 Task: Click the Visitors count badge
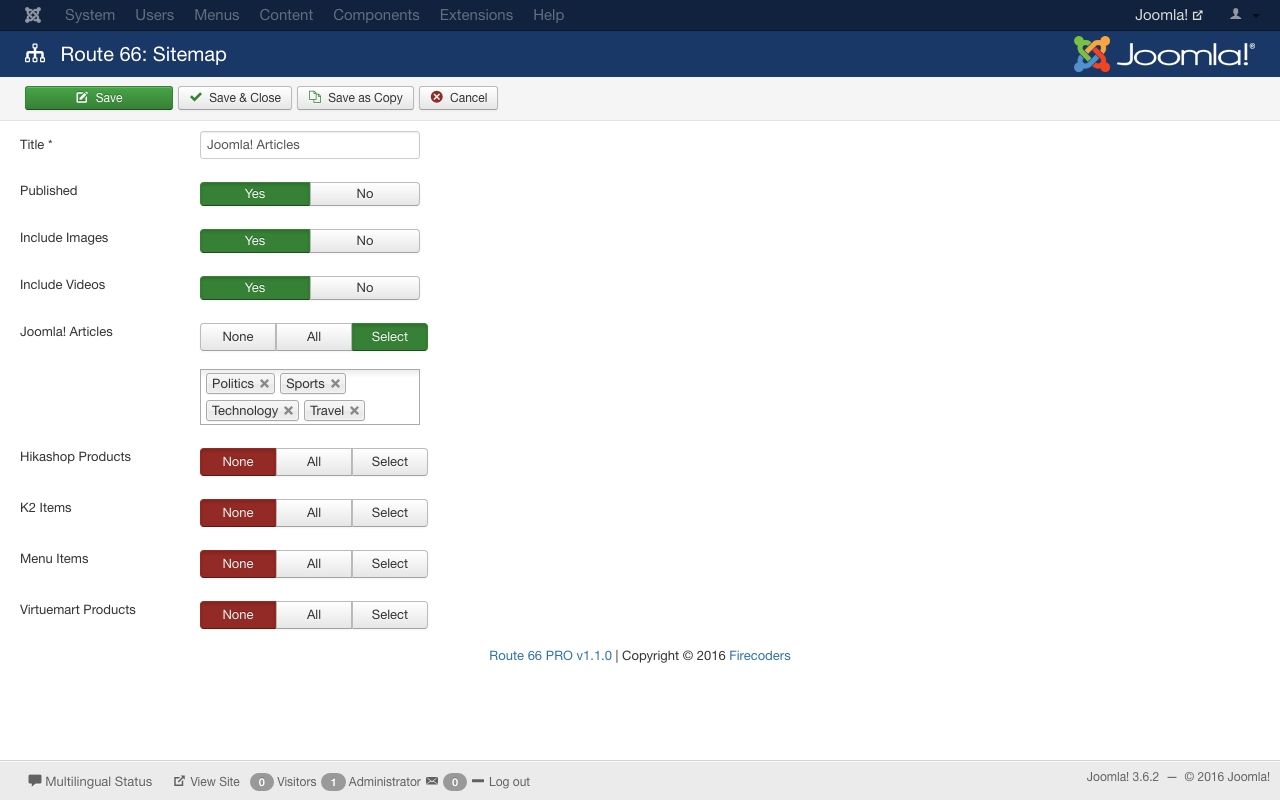point(262,782)
